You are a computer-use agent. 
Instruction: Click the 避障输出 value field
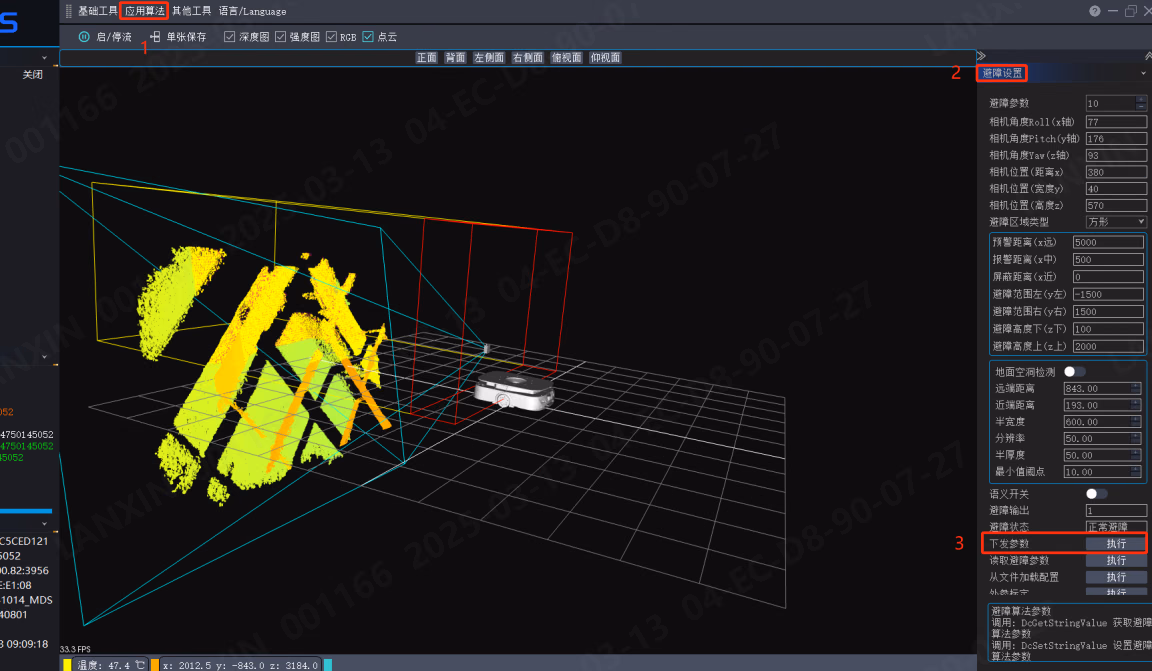1116,511
